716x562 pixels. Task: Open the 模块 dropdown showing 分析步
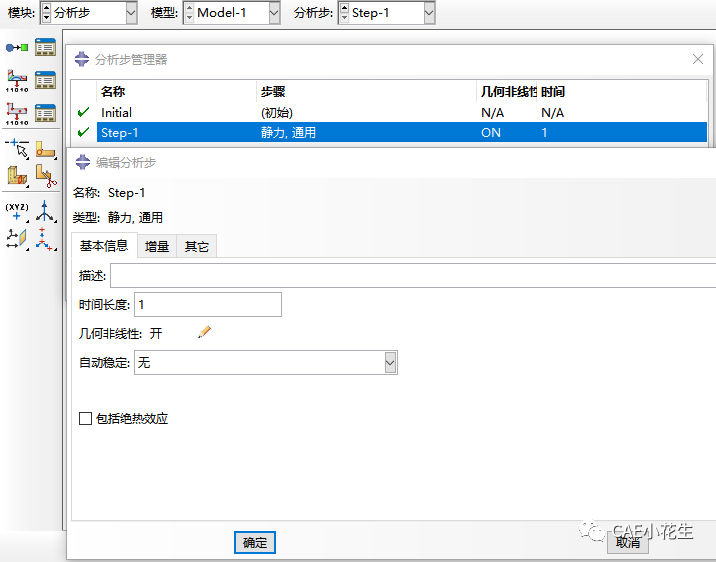[131, 13]
